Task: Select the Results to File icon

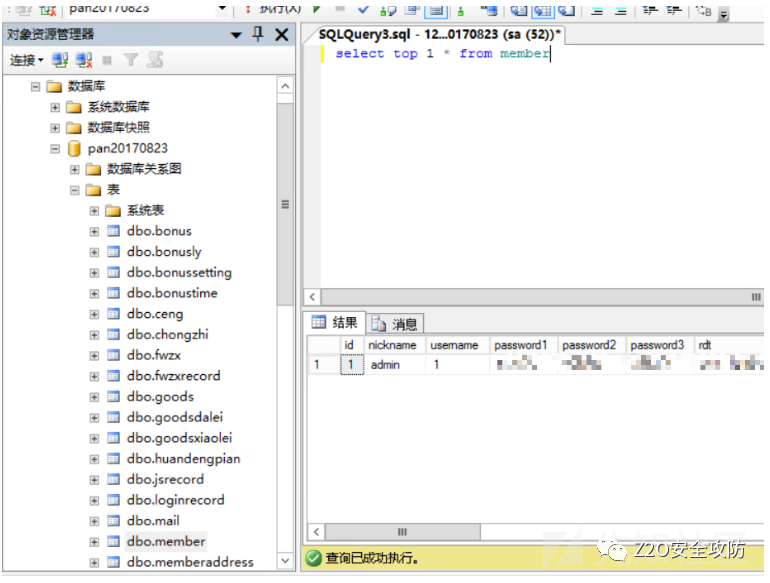Action: pos(566,9)
